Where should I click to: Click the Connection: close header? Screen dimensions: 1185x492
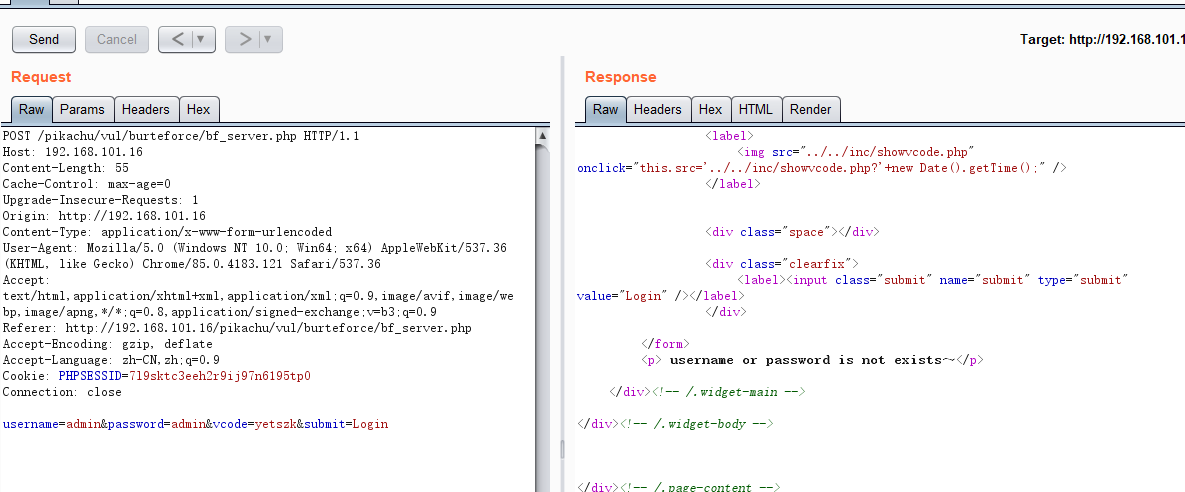click(x=62, y=392)
